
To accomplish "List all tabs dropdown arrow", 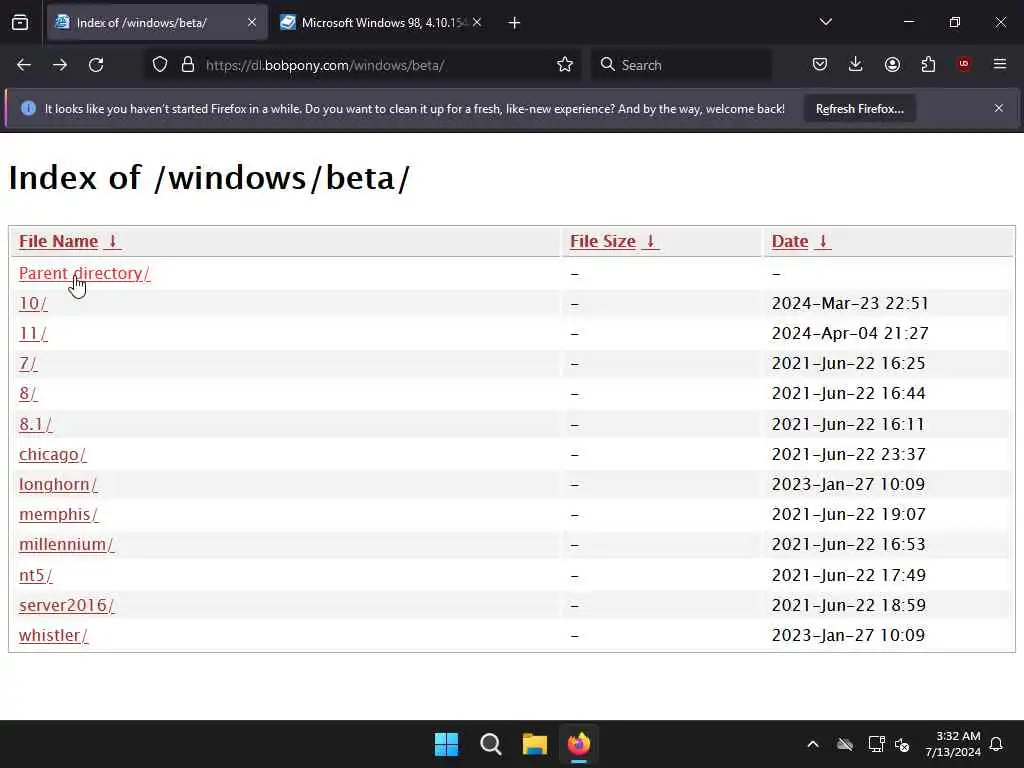I will pos(825,22).
